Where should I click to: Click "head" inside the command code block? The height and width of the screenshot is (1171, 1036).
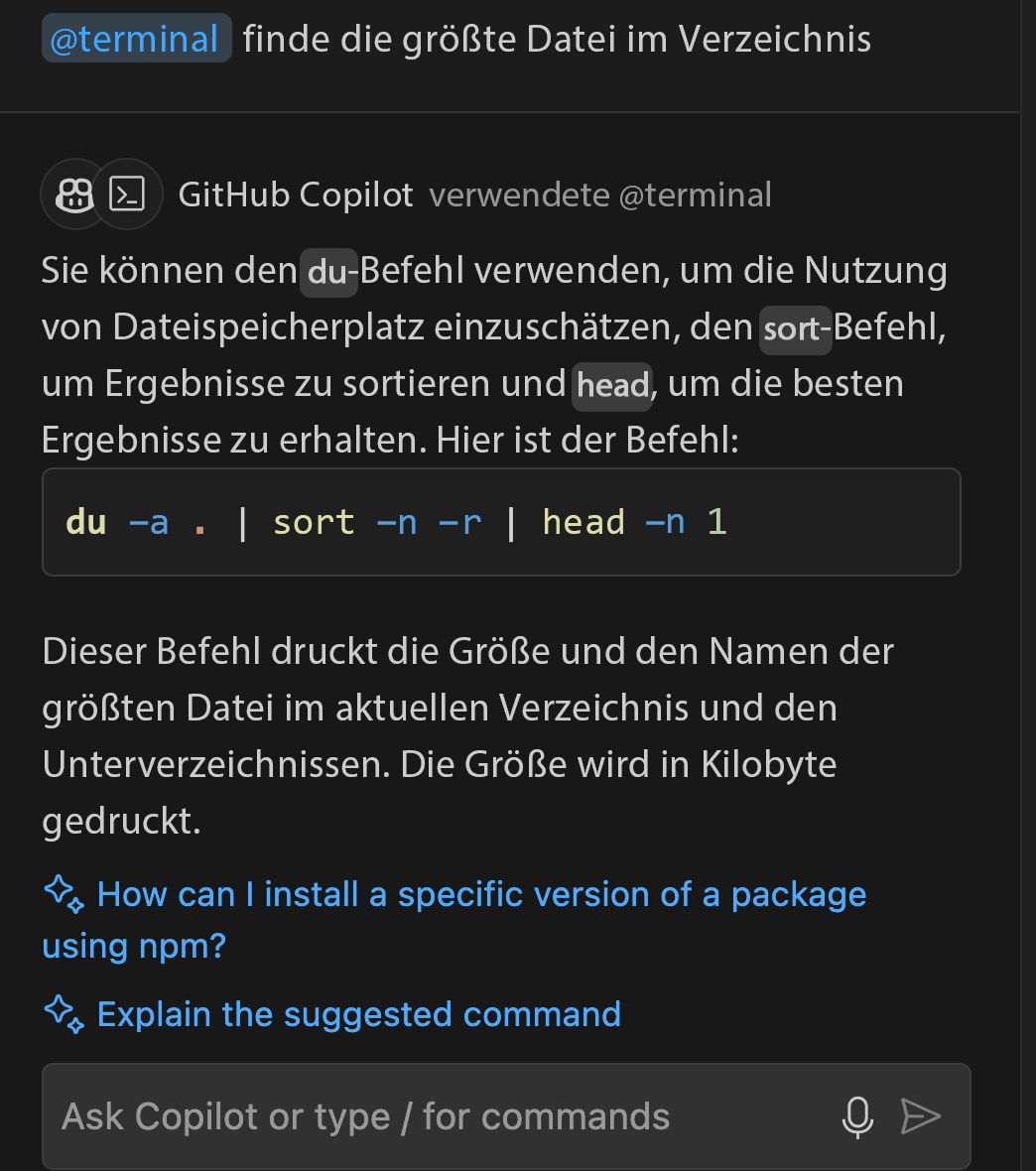pos(583,522)
